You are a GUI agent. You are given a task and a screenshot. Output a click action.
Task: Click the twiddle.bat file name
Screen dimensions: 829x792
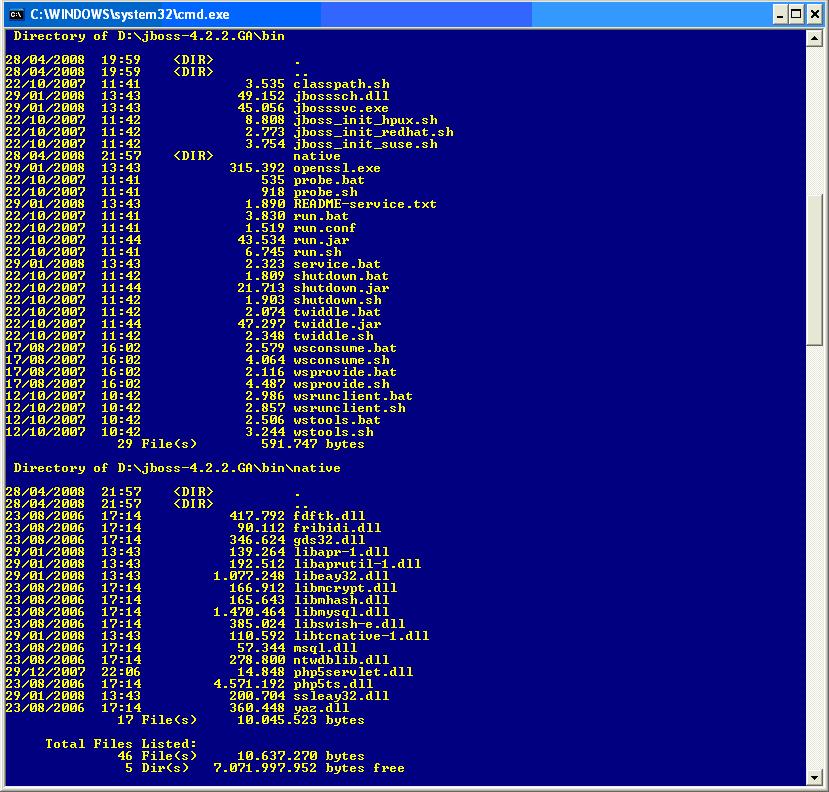point(337,312)
